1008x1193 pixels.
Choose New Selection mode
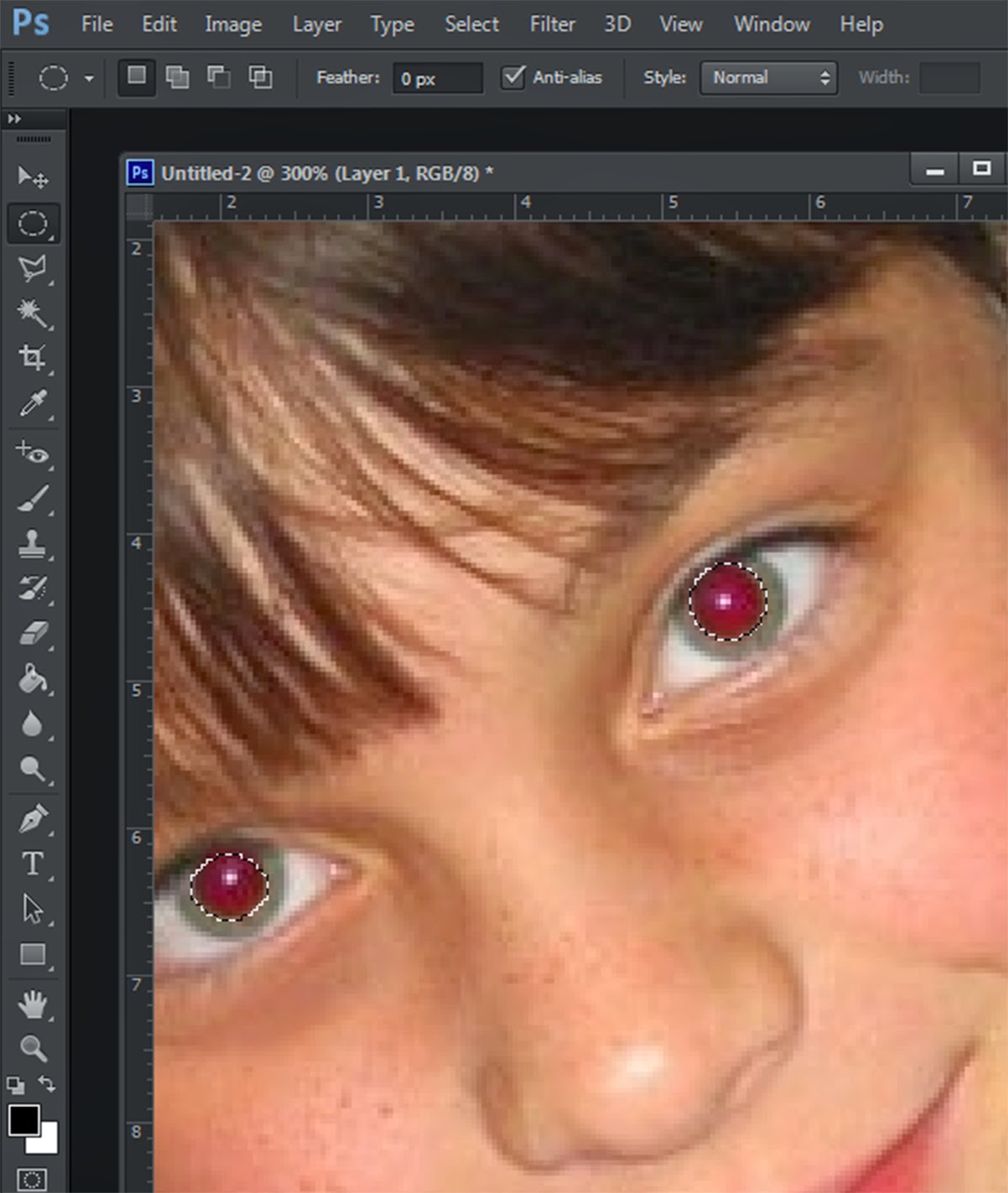click(x=136, y=77)
